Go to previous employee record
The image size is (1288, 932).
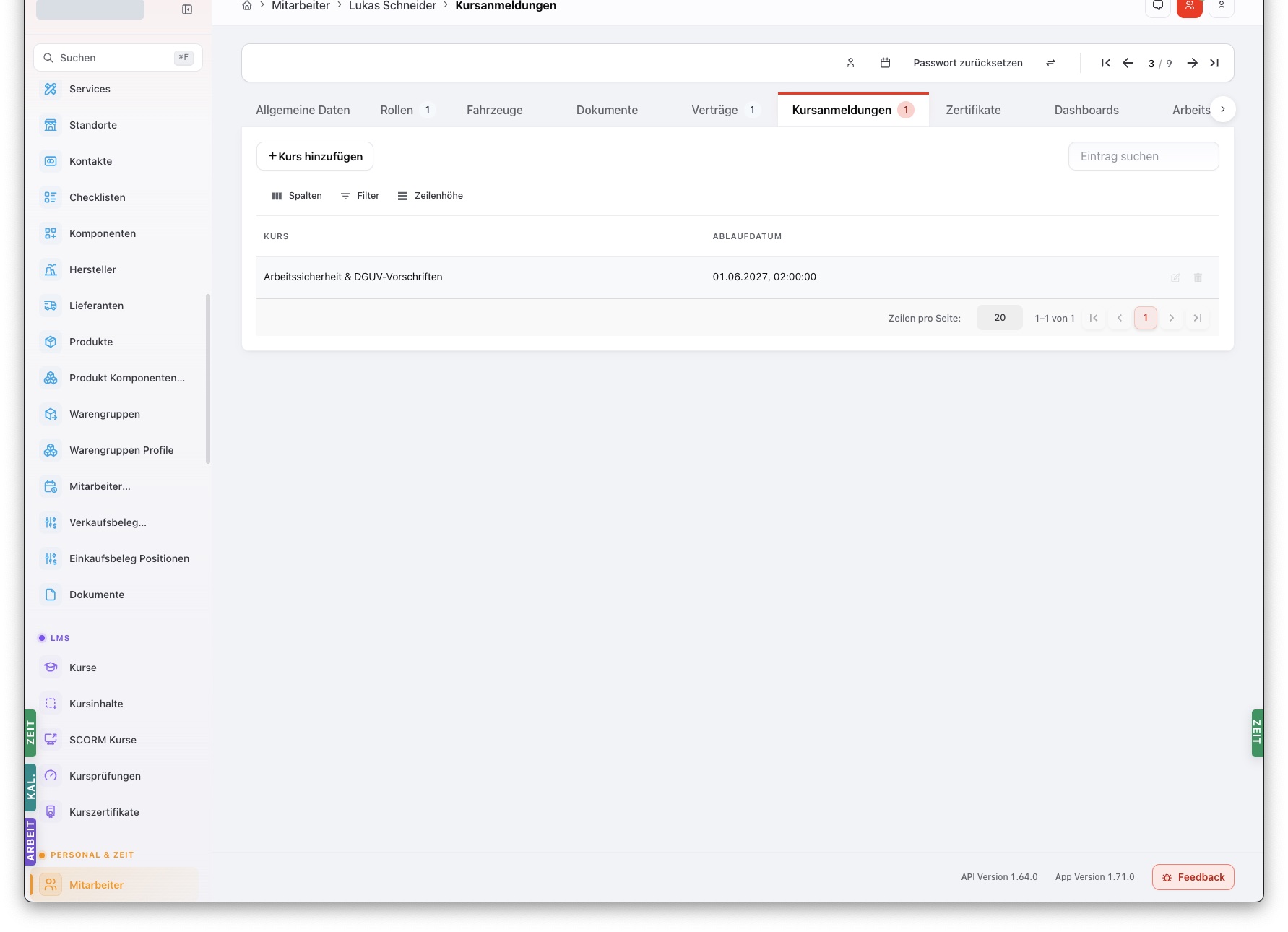[1128, 63]
